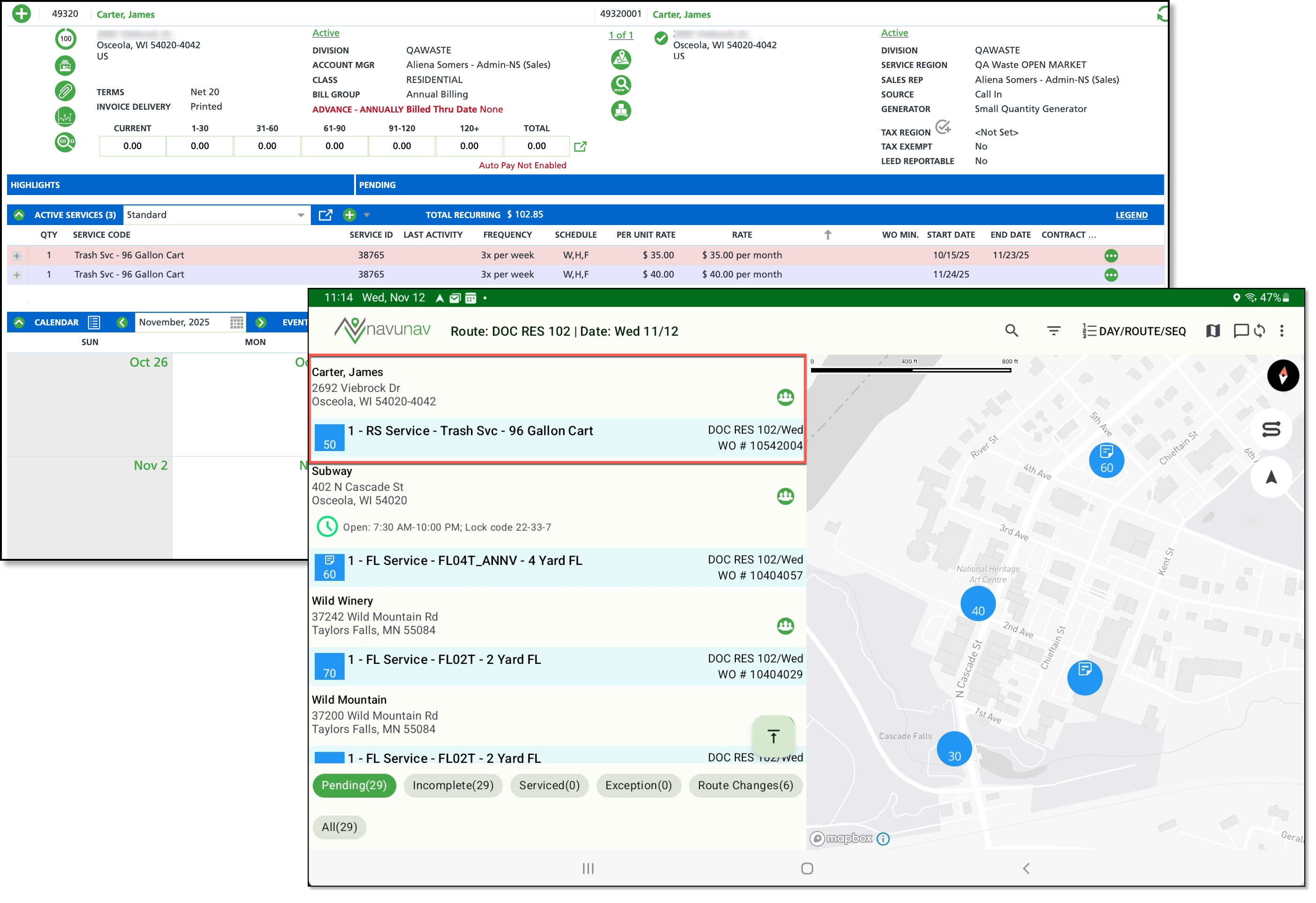Tap the compass icon on the map

(x=1283, y=375)
